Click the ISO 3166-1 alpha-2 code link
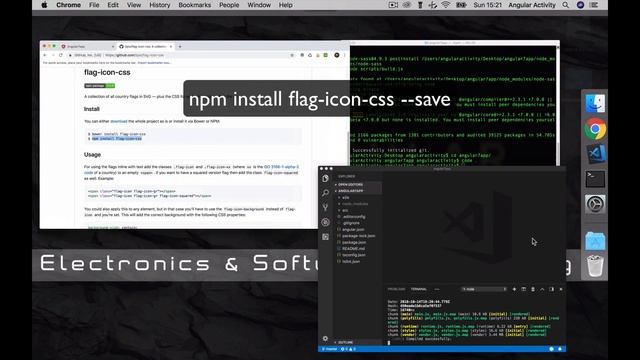The width and height of the screenshot is (640, 360). (281, 167)
